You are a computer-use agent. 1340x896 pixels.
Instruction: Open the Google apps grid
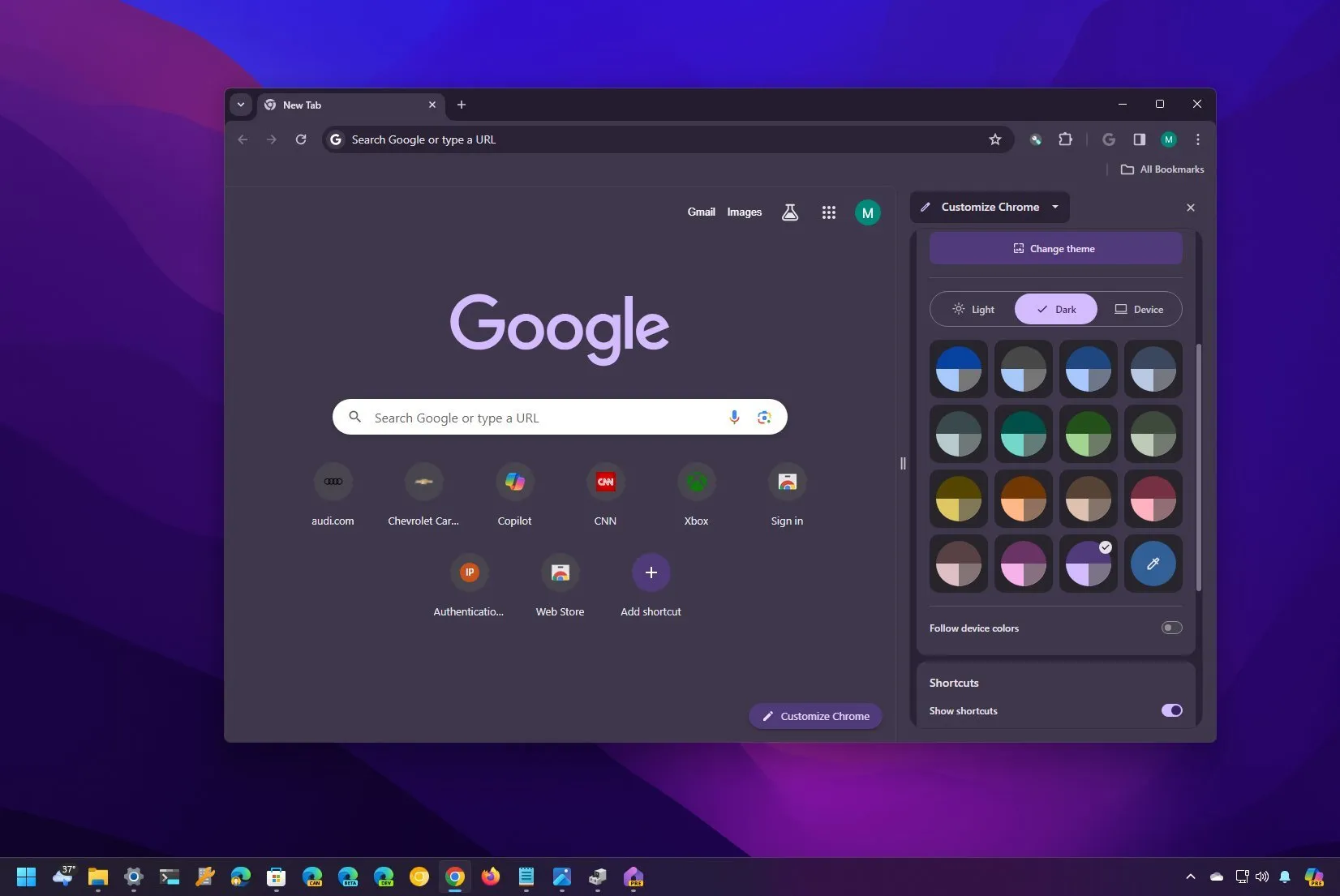[829, 212]
